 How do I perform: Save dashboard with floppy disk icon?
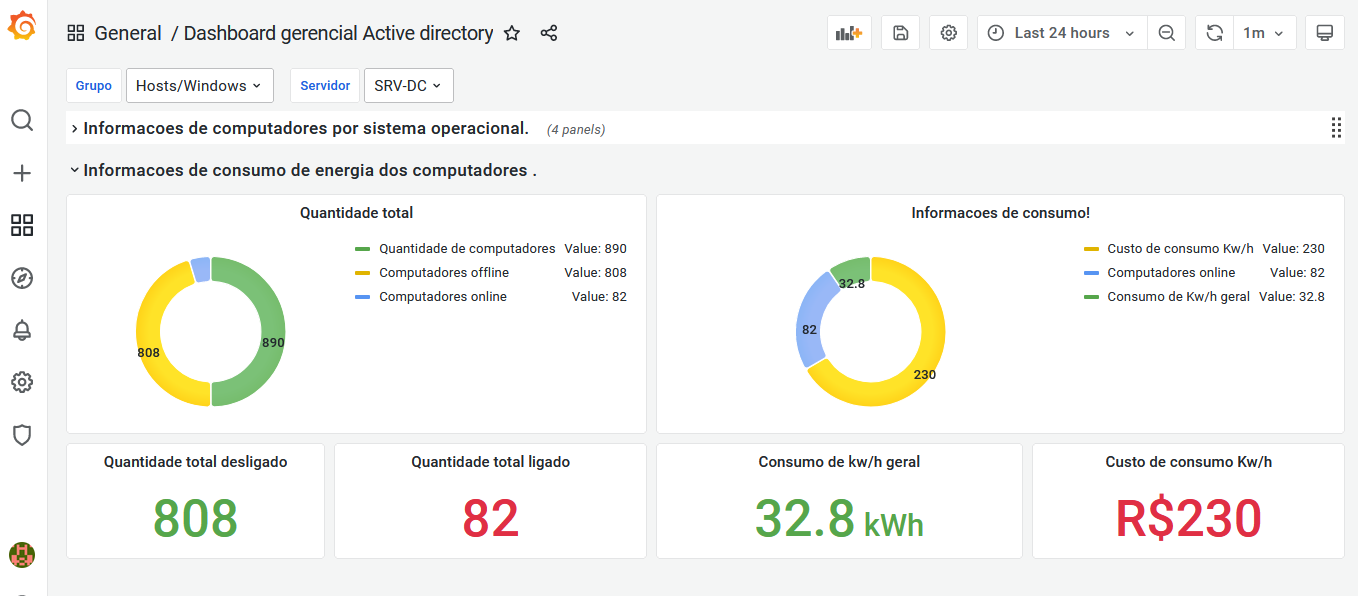(900, 33)
